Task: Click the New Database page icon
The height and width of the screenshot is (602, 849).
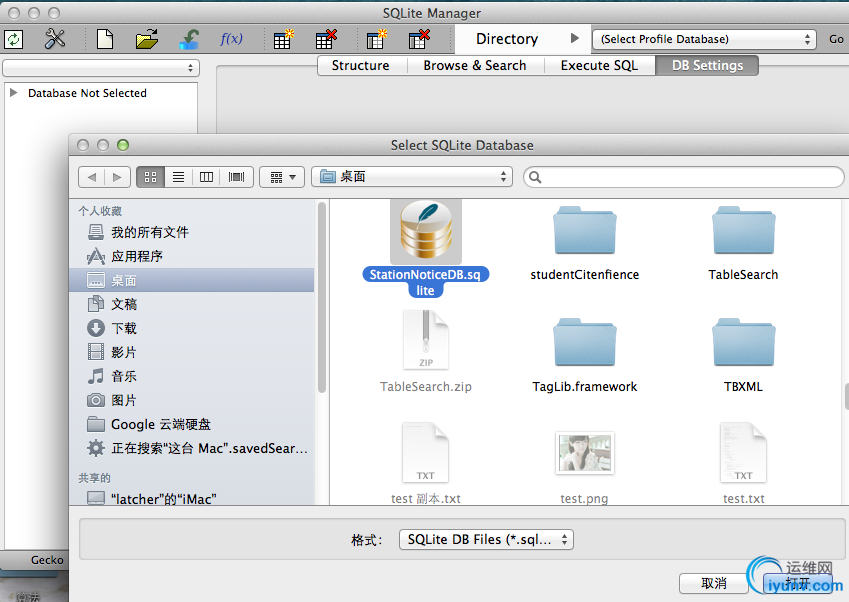Action: click(105, 39)
